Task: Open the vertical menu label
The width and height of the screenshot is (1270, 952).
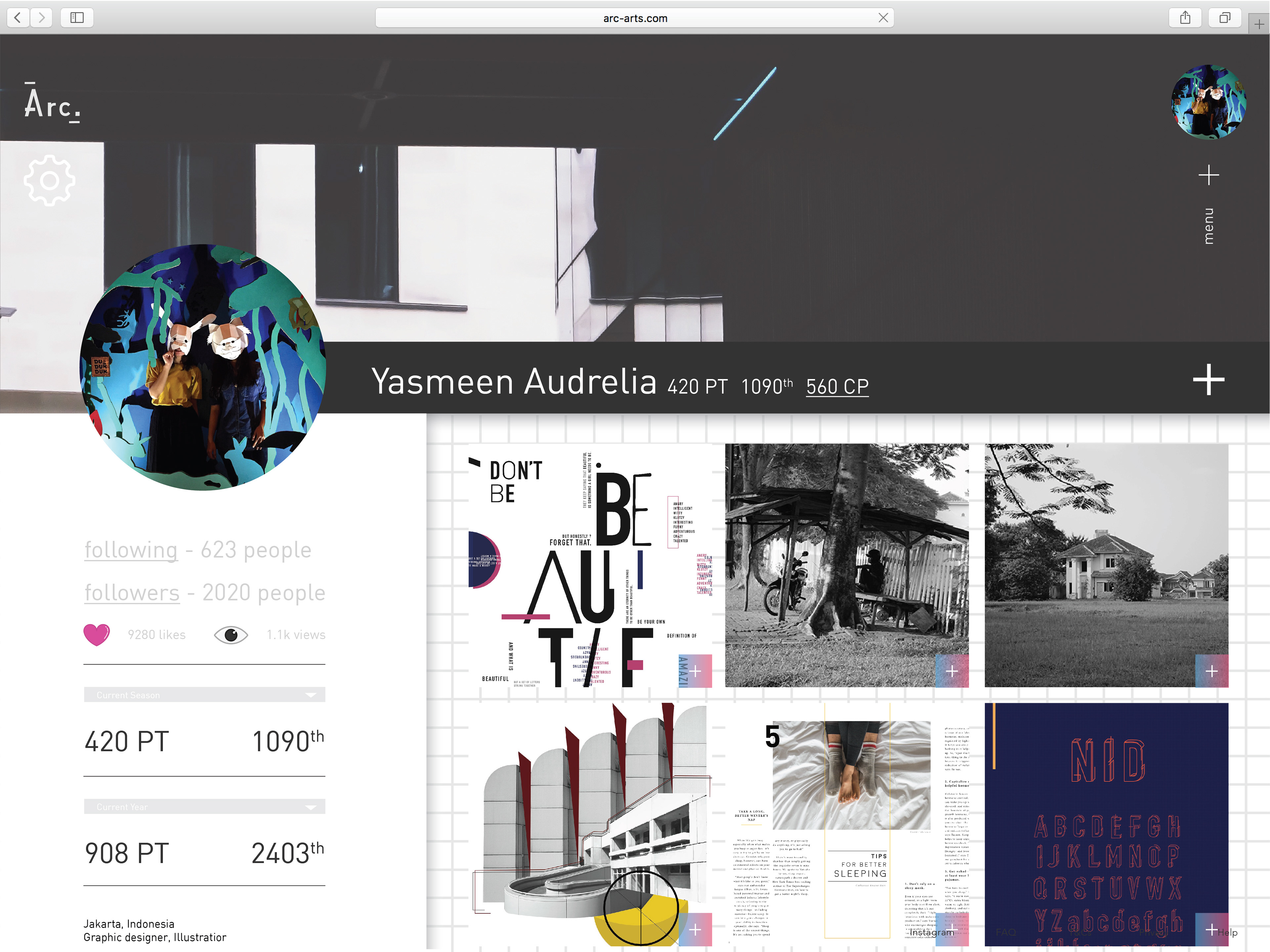Action: (1208, 226)
